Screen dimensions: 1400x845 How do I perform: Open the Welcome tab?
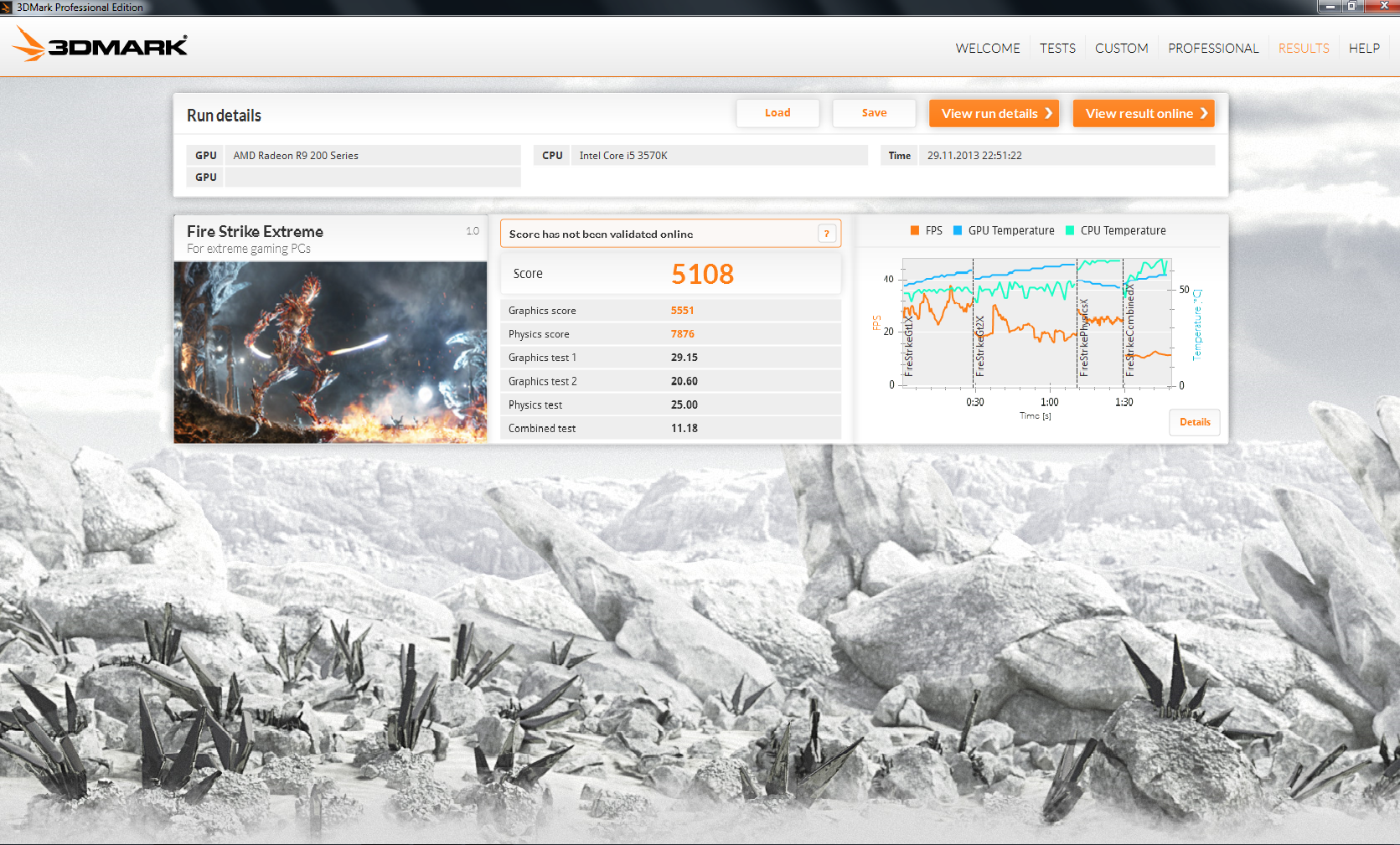coord(988,49)
